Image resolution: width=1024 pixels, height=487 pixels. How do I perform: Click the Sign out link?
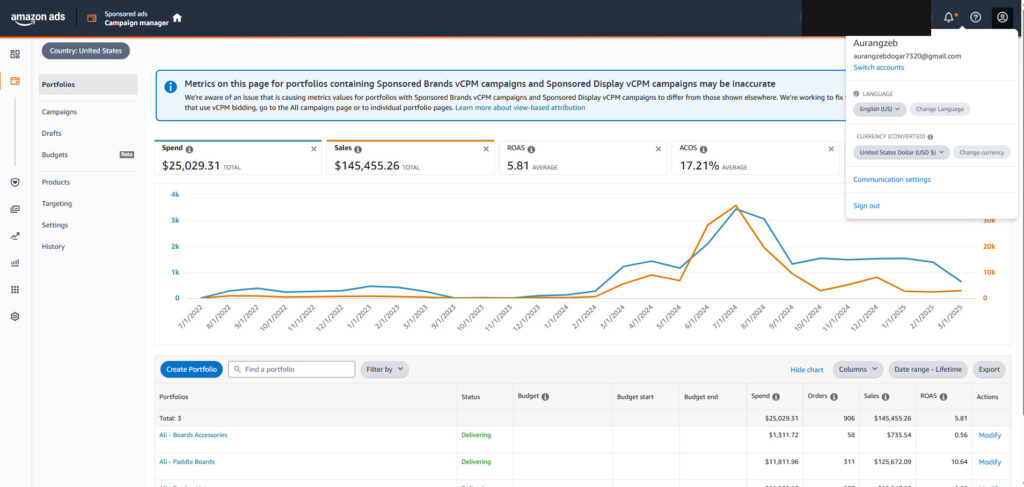(866, 206)
